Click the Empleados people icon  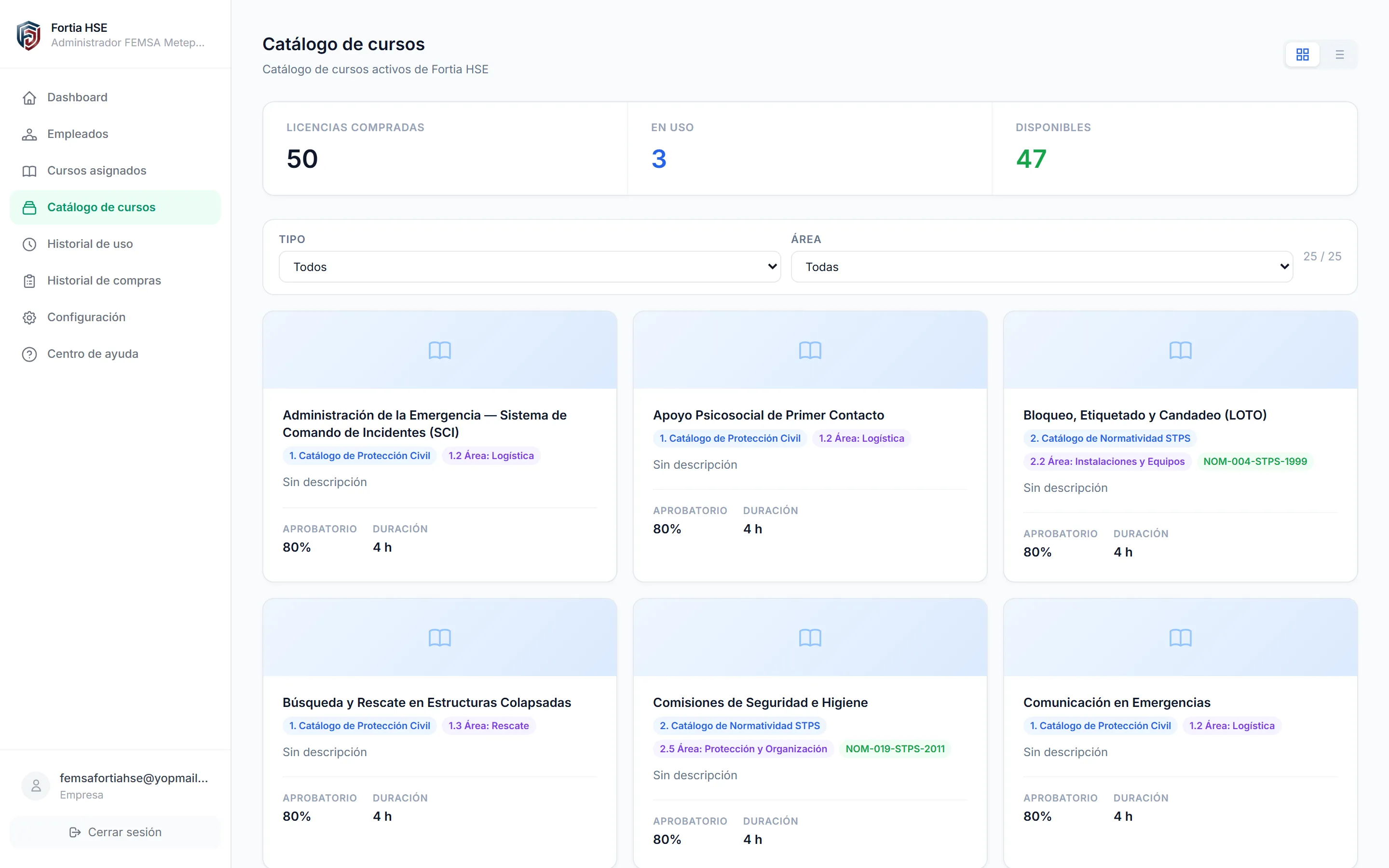29,135
